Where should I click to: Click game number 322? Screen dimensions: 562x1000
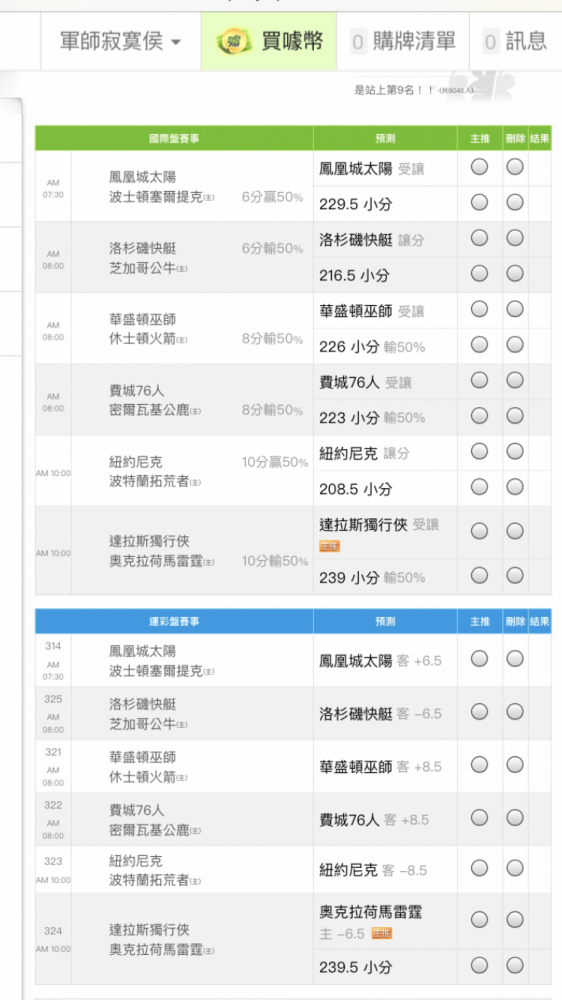pos(53,805)
